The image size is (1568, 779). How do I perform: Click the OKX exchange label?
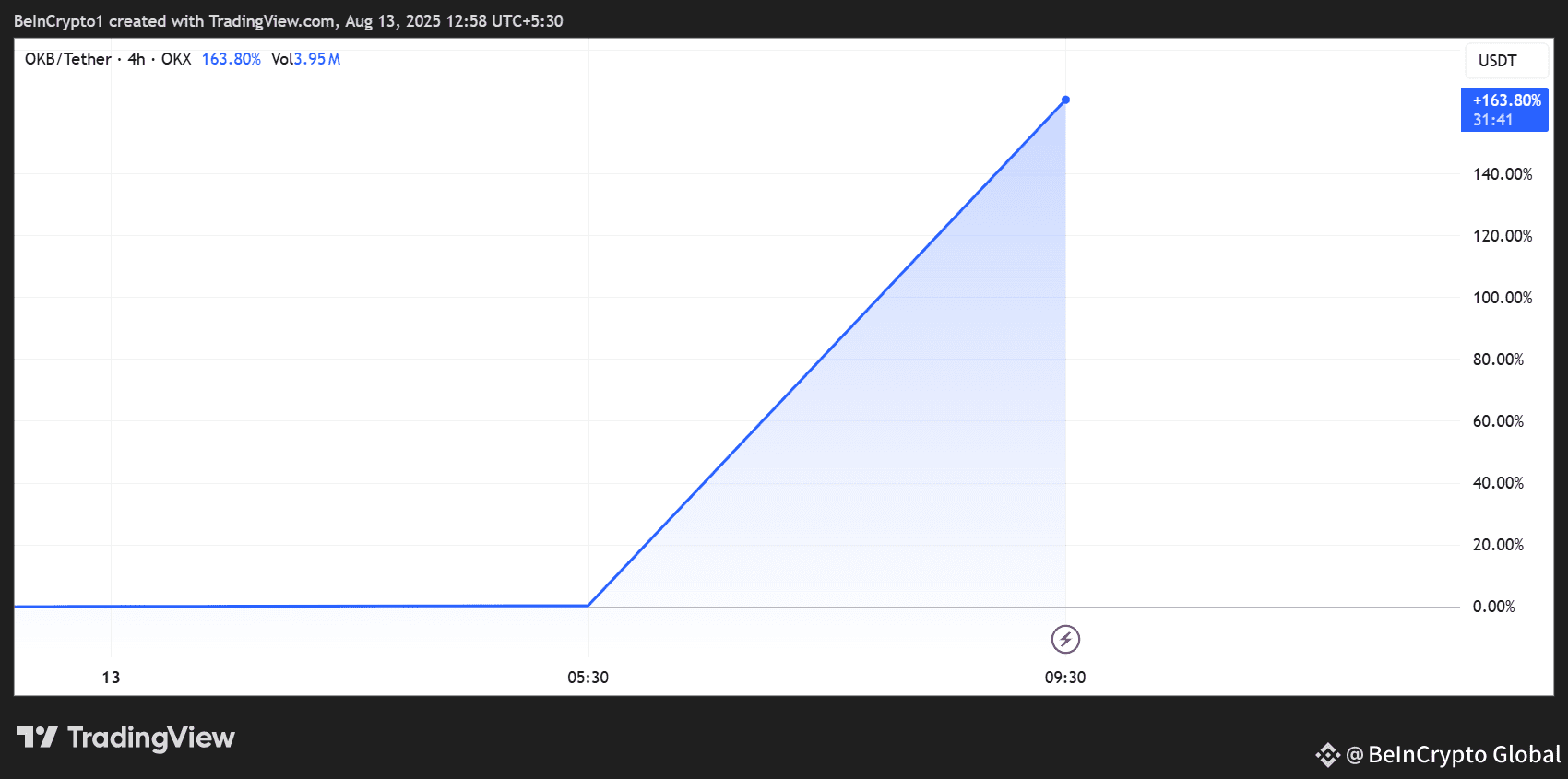(x=176, y=59)
